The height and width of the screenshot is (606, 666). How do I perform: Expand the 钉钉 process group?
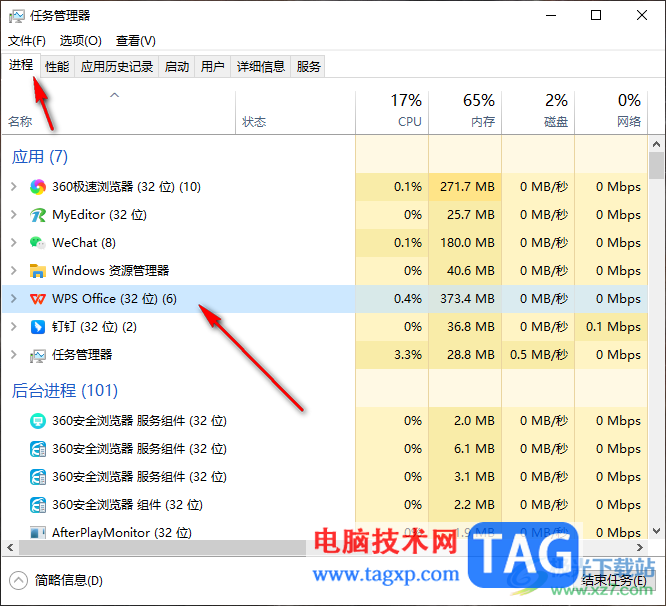(14, 327)
